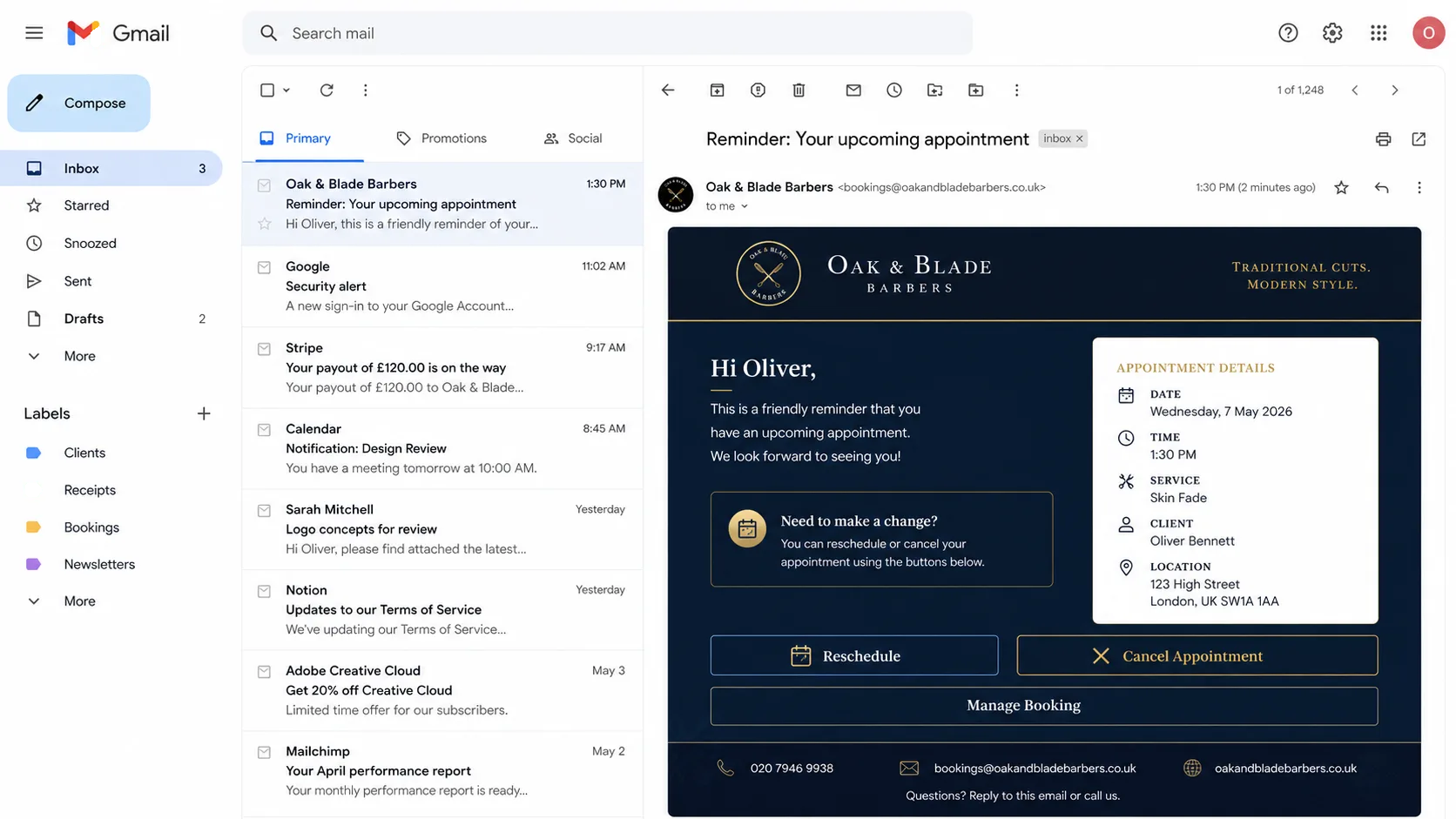Click Cancel Appointment button
1456x819 pixels.
coord(1197,655)
